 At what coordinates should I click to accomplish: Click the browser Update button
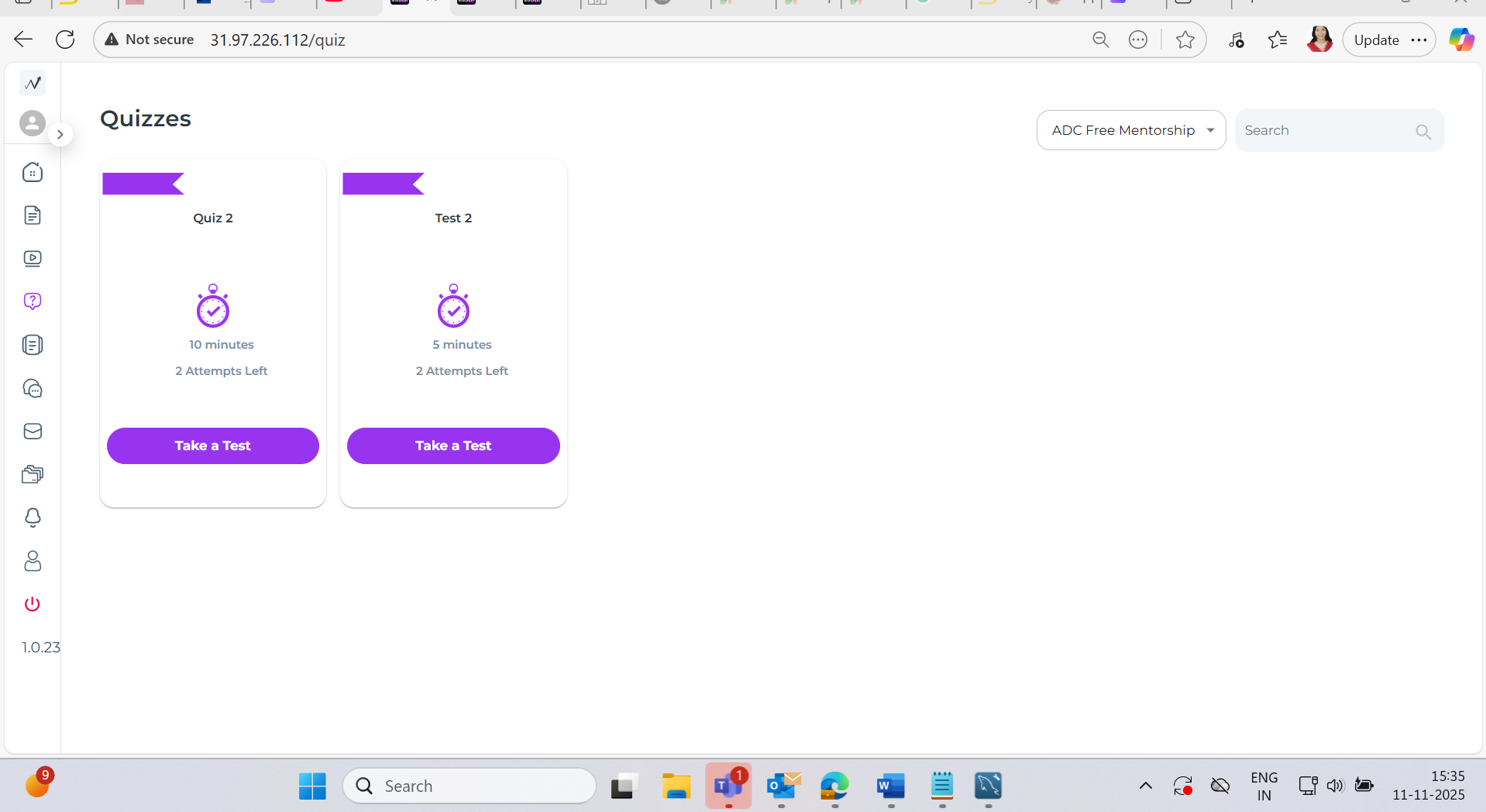point(1376,40)
